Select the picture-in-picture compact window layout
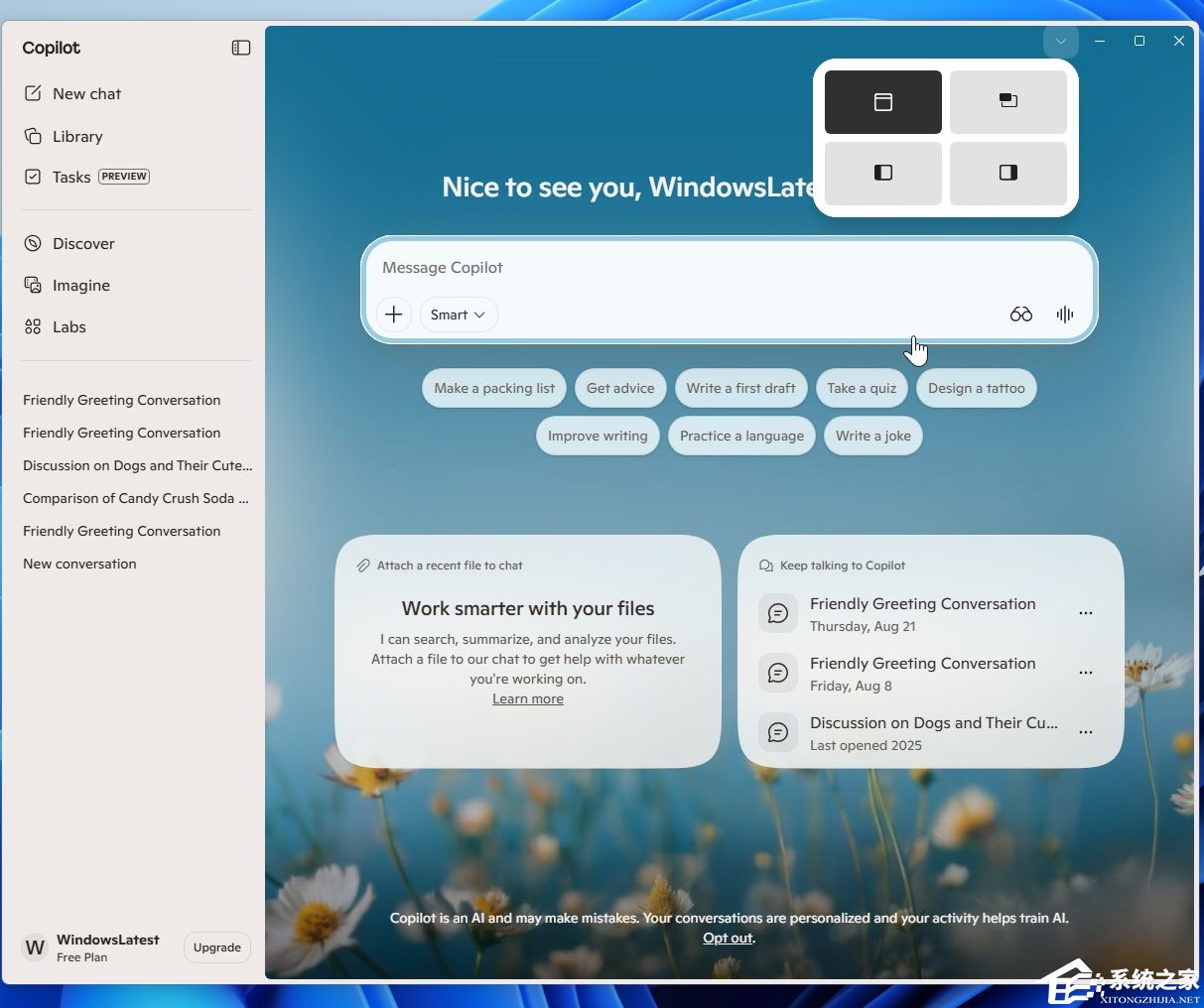The width and height of the screenshot is (1204, 1008). coord(1008,102)
